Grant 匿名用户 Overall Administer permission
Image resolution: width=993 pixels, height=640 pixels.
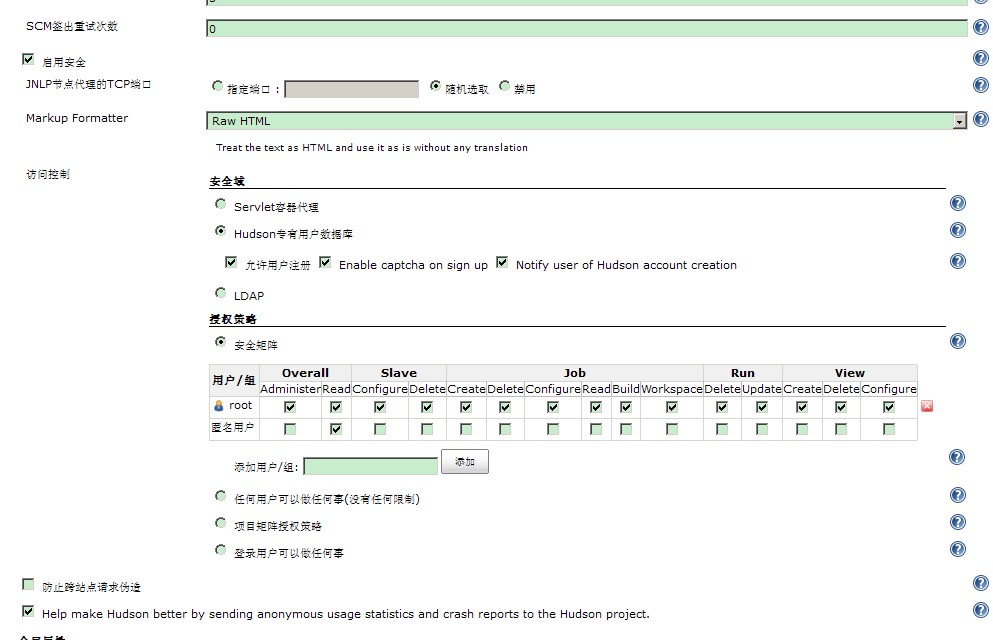[x=290, y=429]
